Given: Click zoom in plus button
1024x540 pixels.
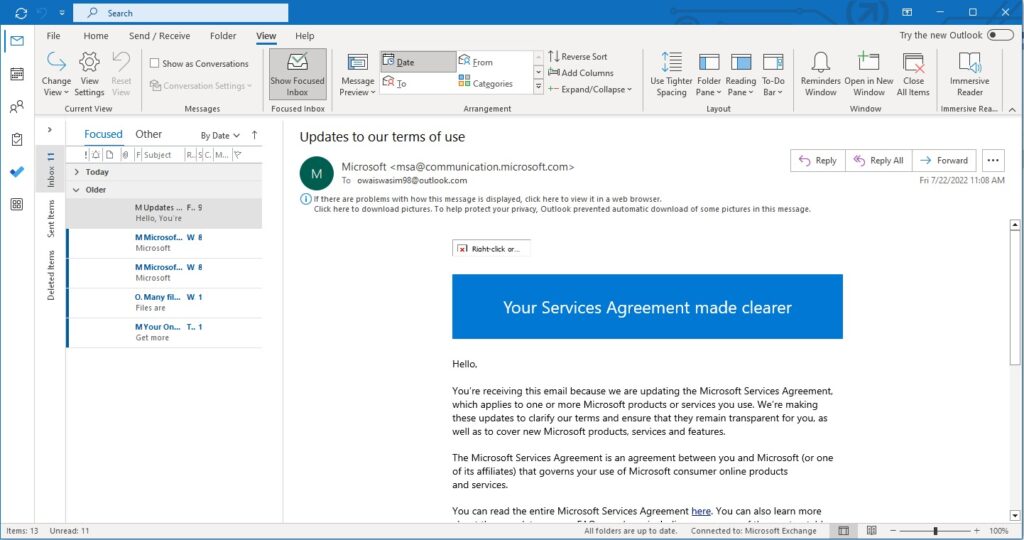Looking at the screenshot, I should [976, 531].
